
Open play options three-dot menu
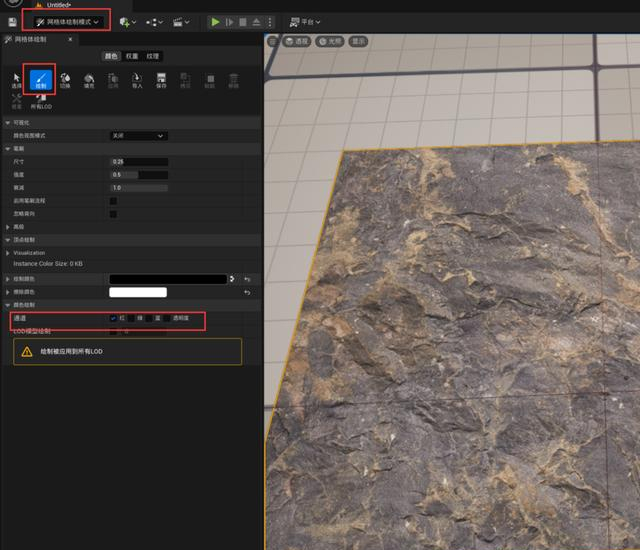[x=270, y=22]
